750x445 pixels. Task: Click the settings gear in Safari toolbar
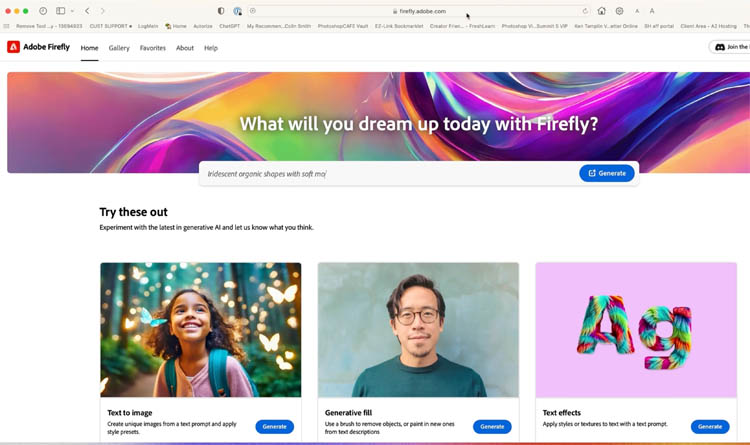619,11
